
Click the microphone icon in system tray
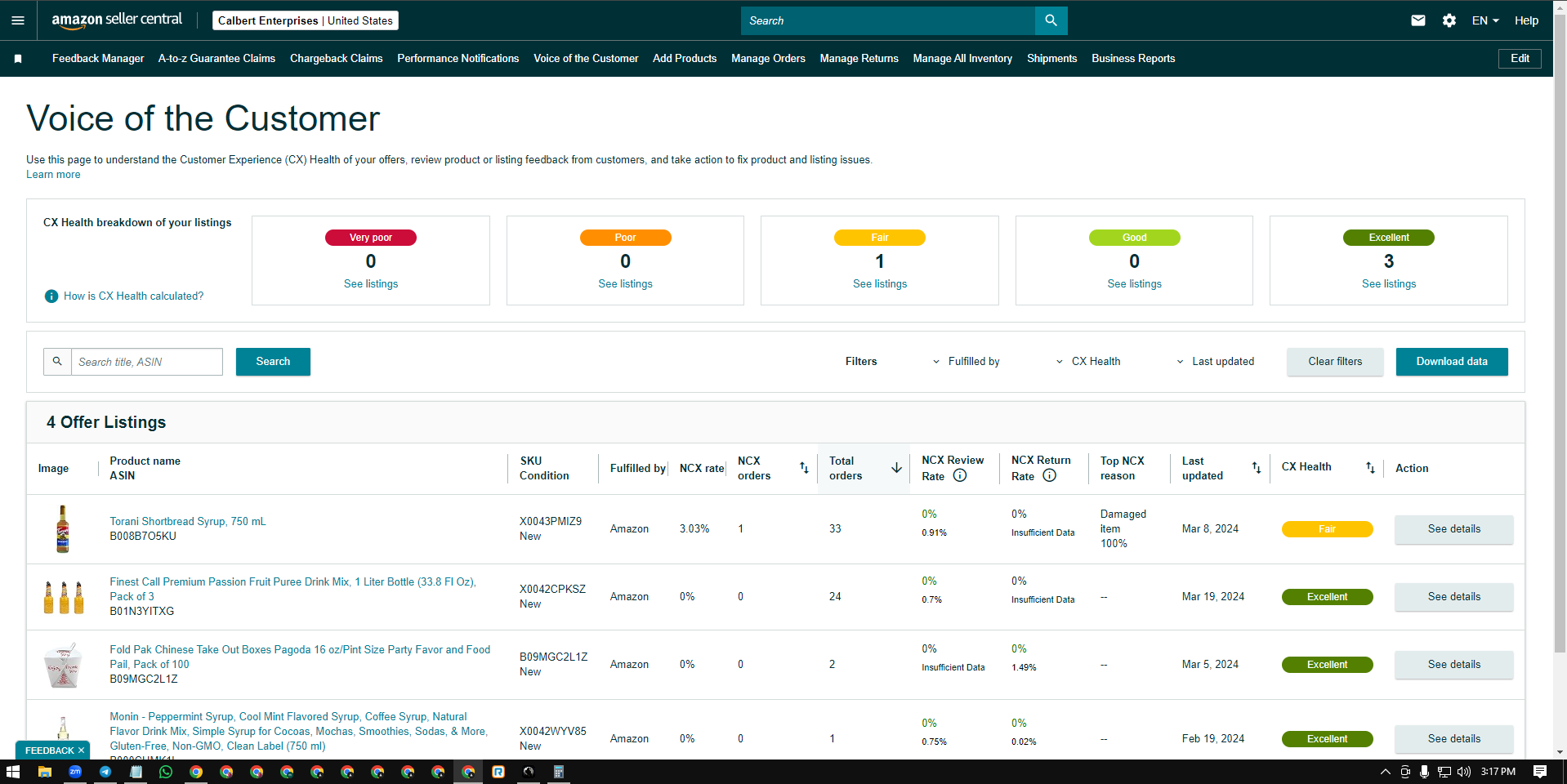(1424, 772)
